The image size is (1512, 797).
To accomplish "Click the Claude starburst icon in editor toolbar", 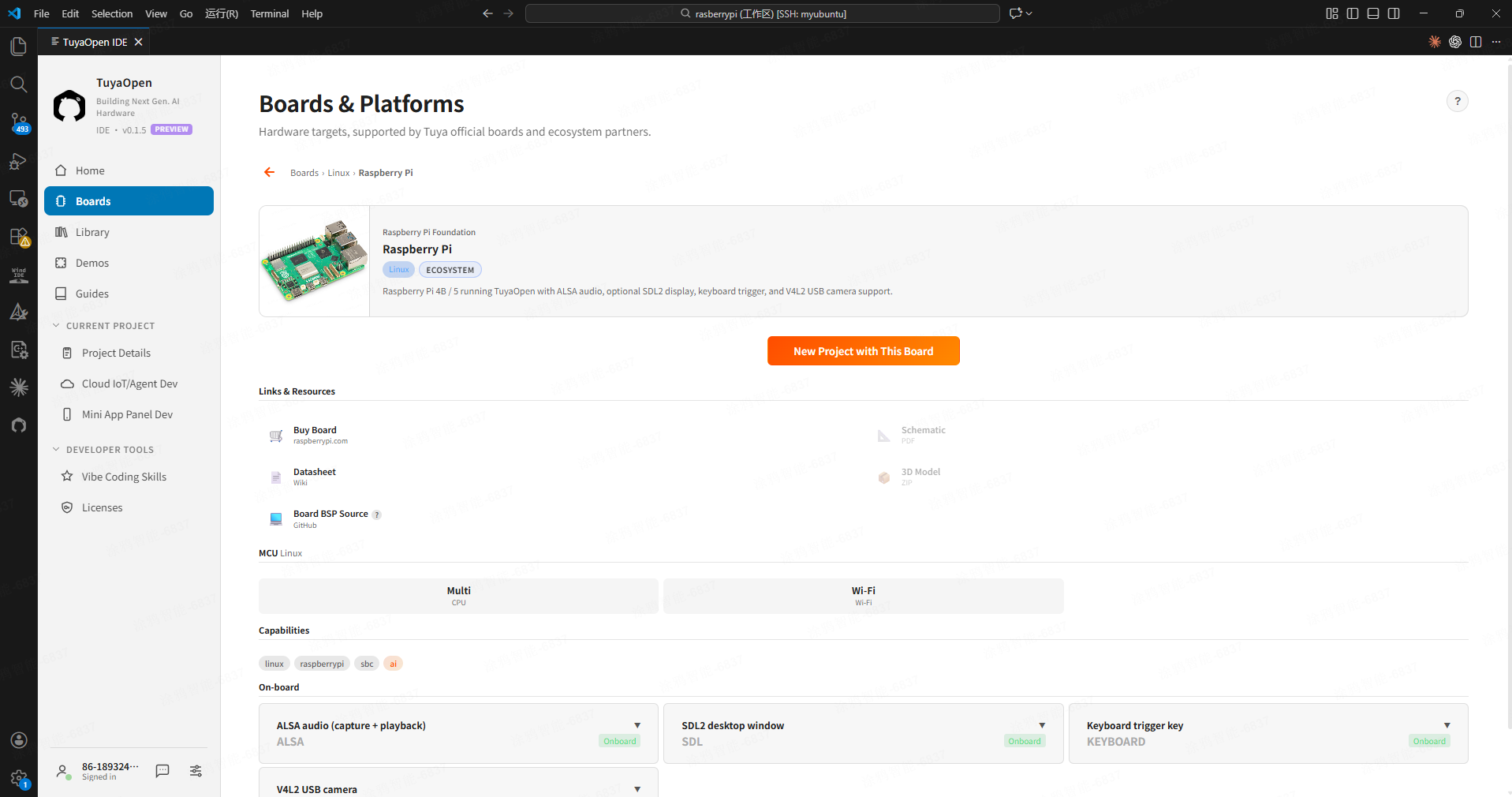I will (x=1435, y=42).
